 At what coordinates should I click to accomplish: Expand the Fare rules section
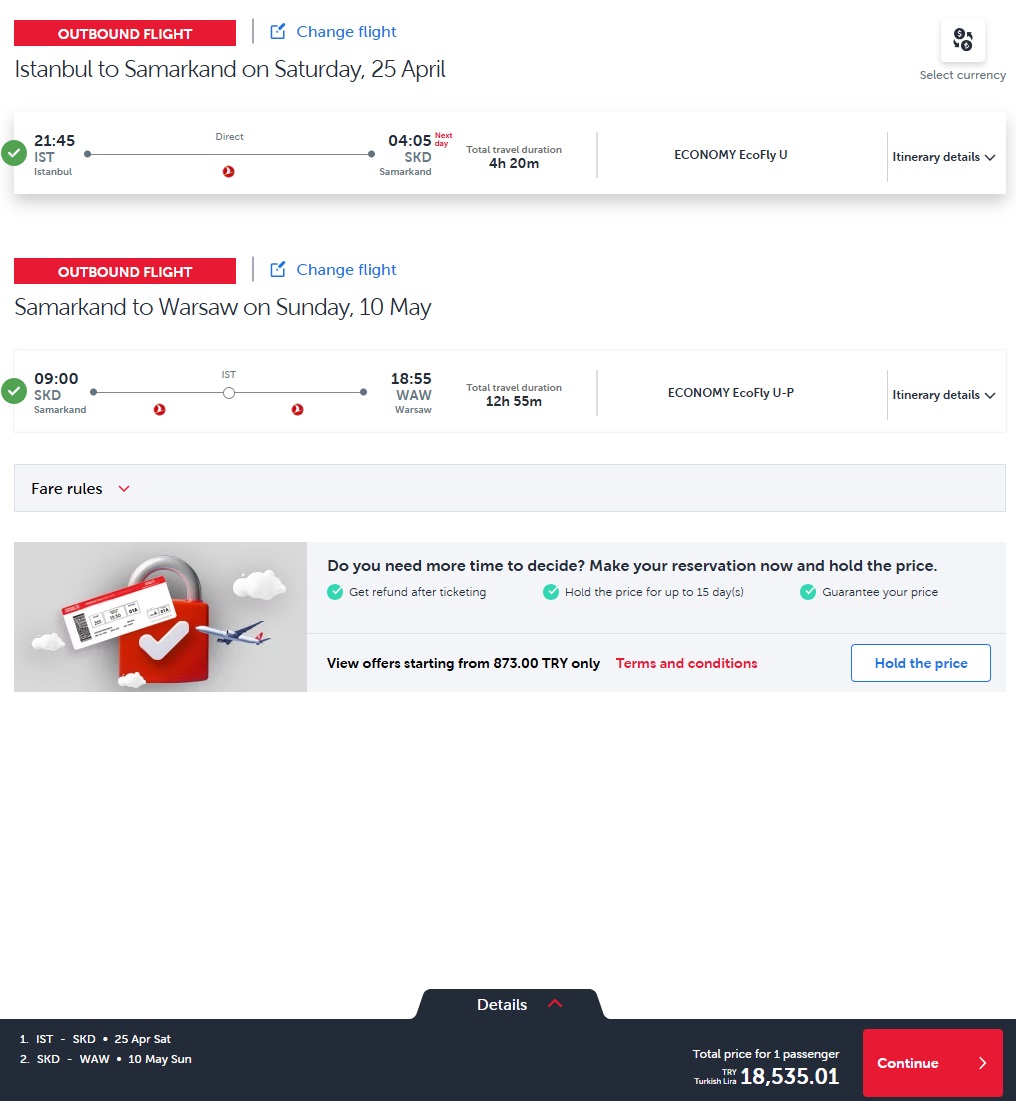pos(510,488)
